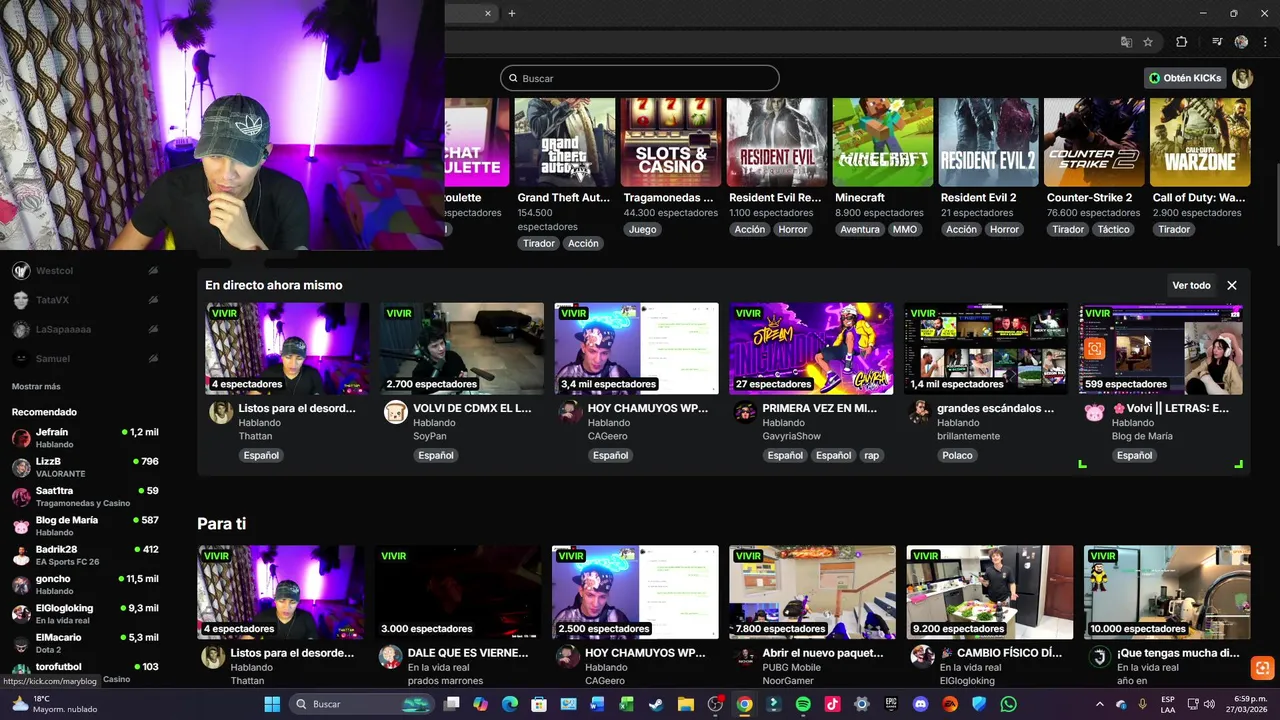Open the Settings gear in the taskbar
The height and width of the screenshot is (720, 1280).
(x=862, y=704)
